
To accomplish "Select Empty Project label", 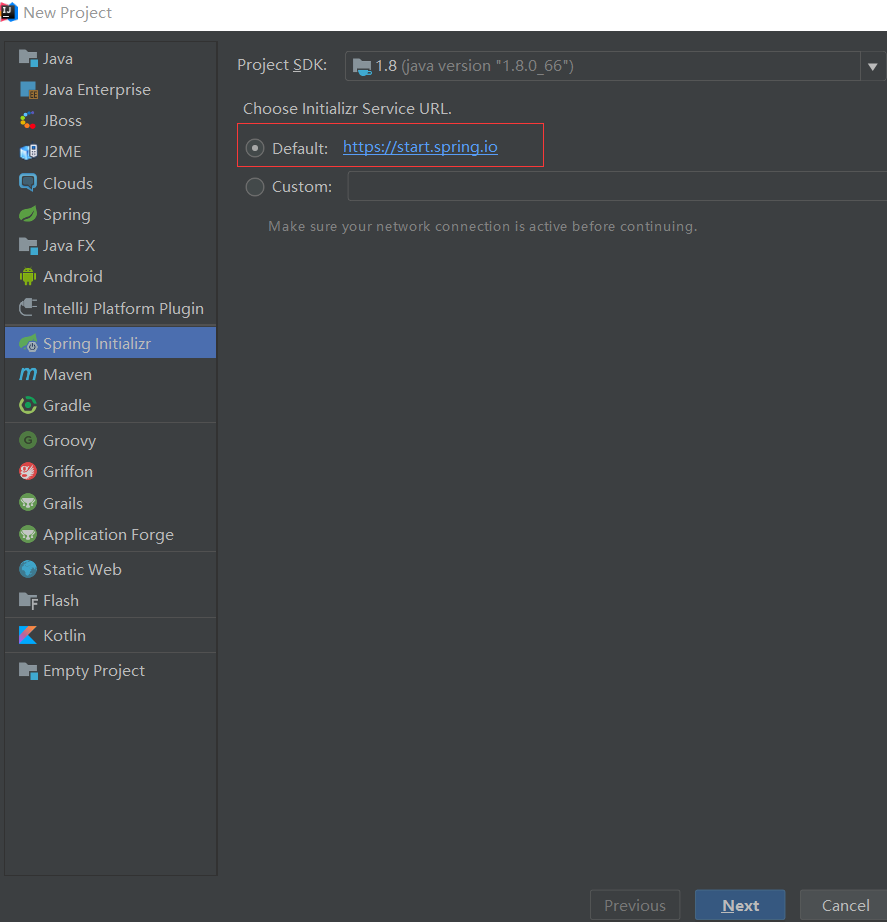I will (x=94, y=671).
